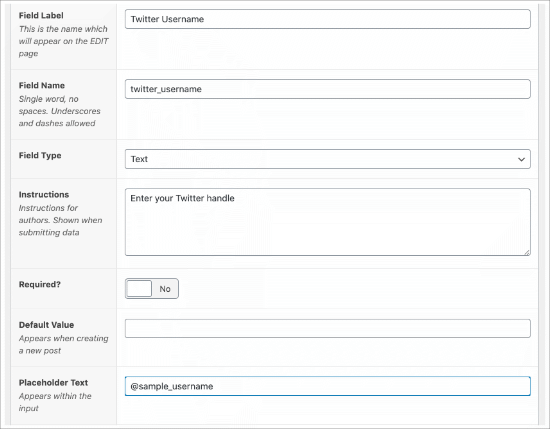The height and width of the screenshot is (429, 550).
Task: Click the bold Field Name heading
Action: (42, 85)
